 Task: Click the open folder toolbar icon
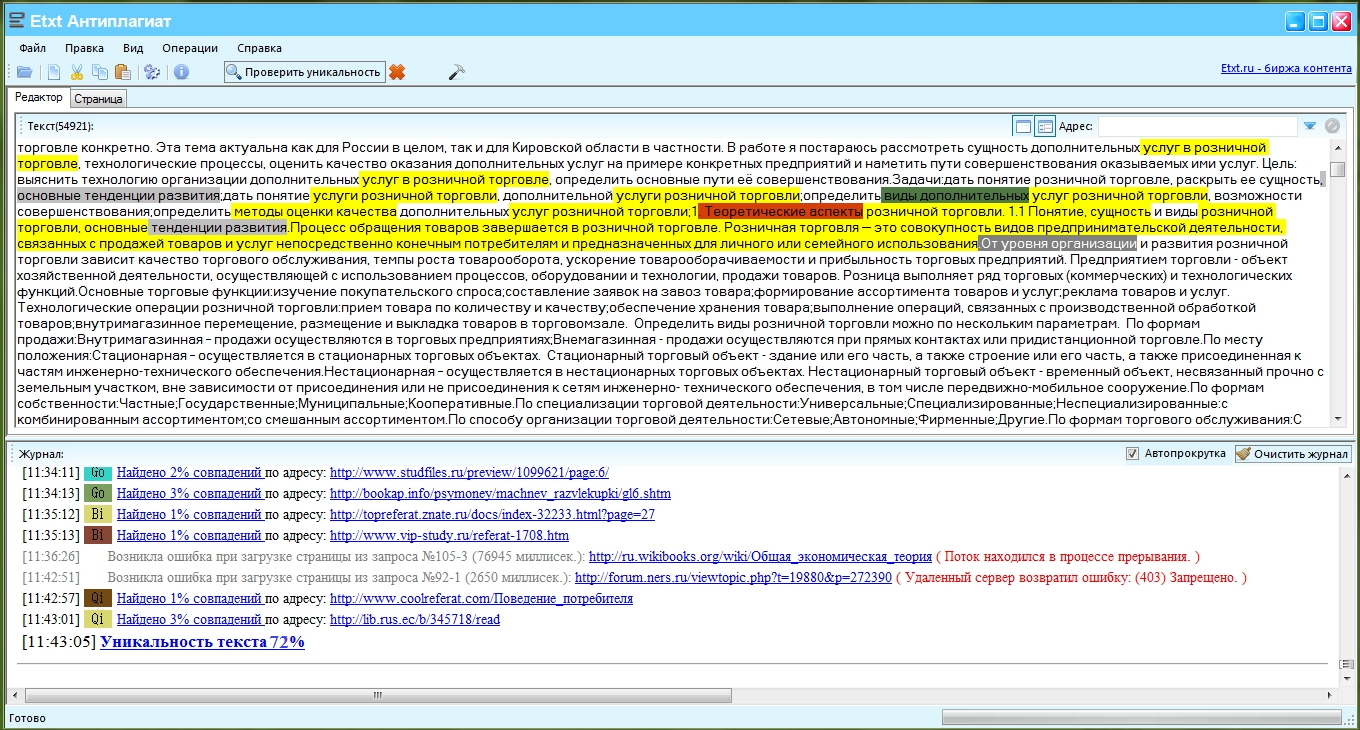pos(25,72)
